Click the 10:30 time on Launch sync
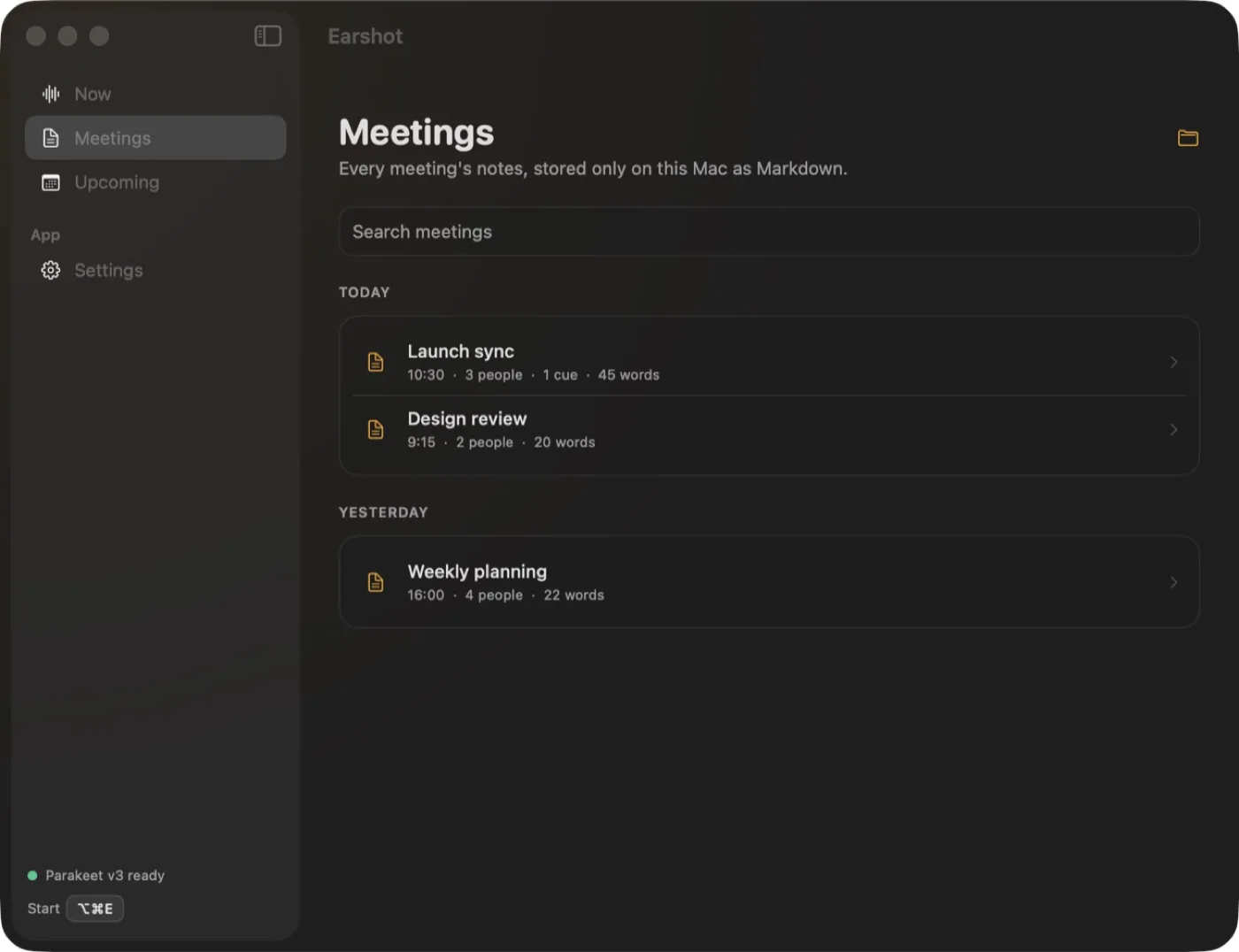The height and width of the screenshot is (952, 1239). pyautogui.click(x=426, y=375)
